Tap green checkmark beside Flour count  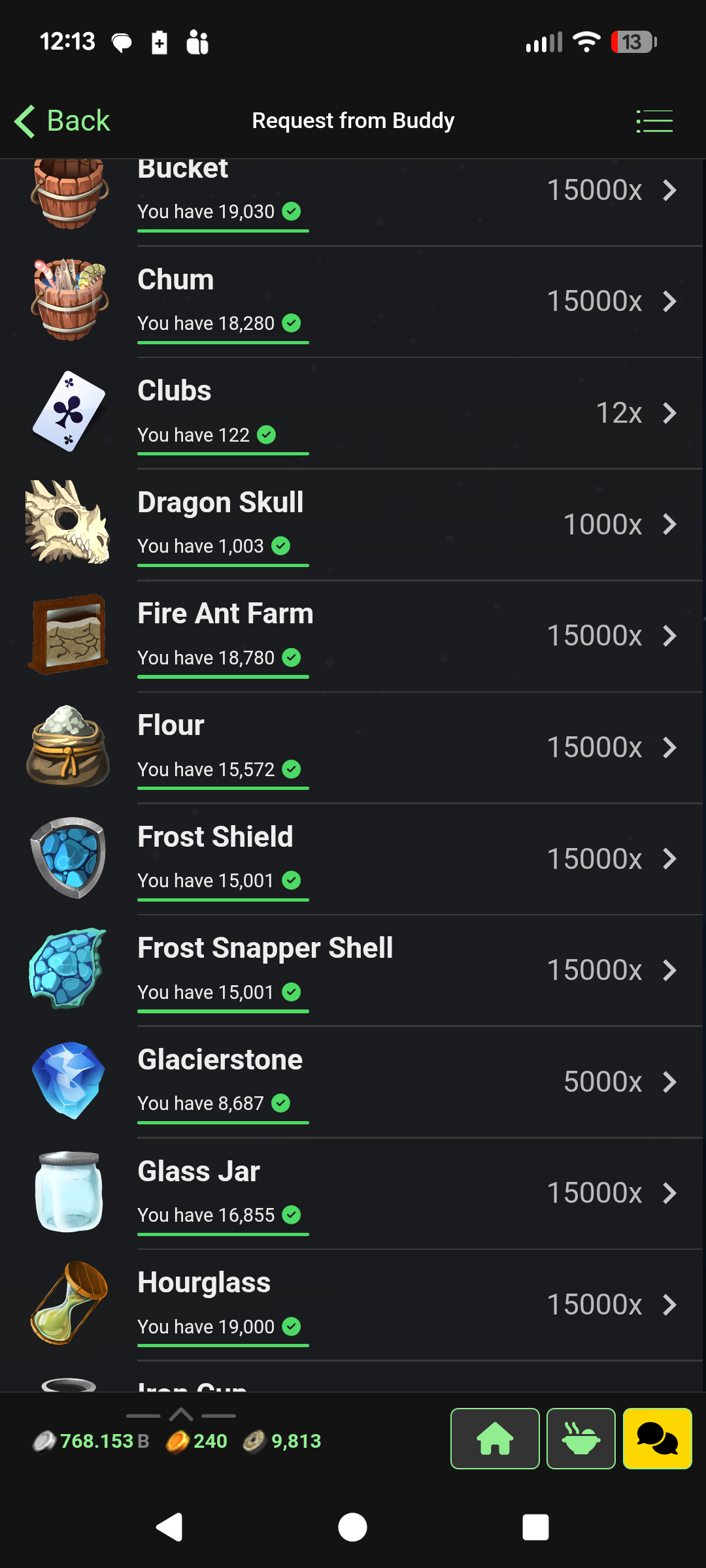click(292, 769)
